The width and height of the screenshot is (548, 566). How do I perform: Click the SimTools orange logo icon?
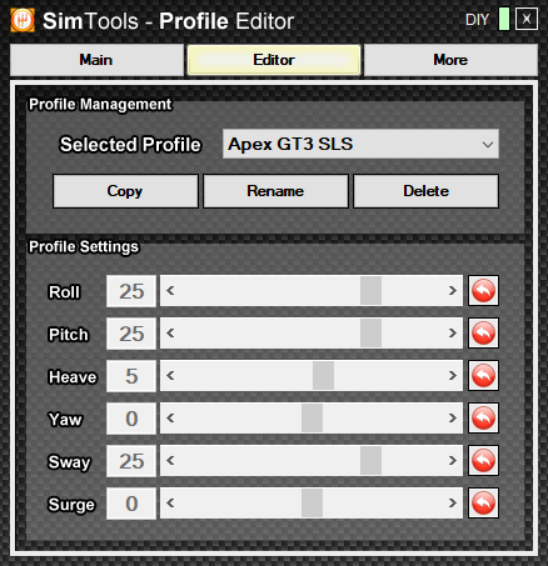coord(23,20)
